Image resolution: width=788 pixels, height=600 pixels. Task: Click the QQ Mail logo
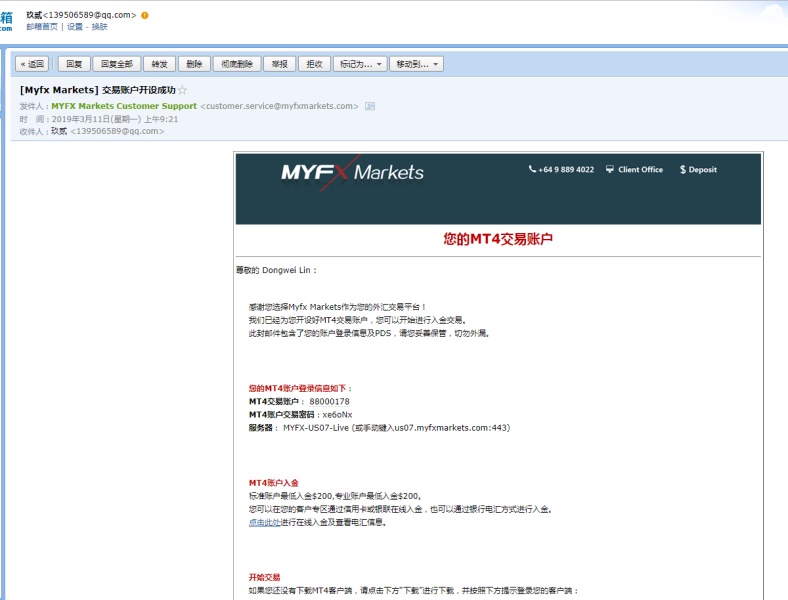click(6, 20)
